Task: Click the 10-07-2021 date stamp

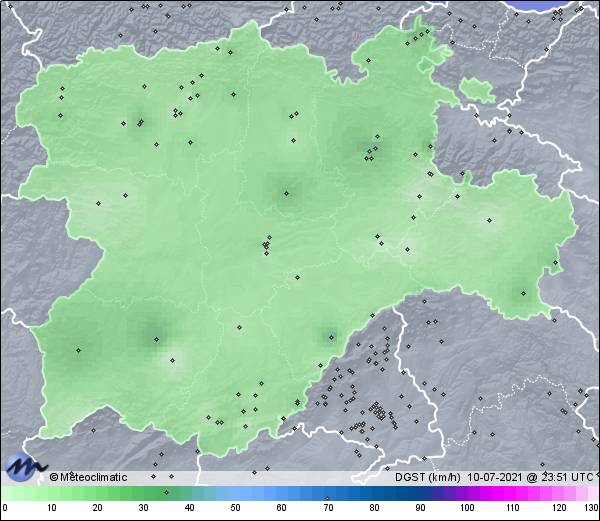Action: [x=495, y=477]
